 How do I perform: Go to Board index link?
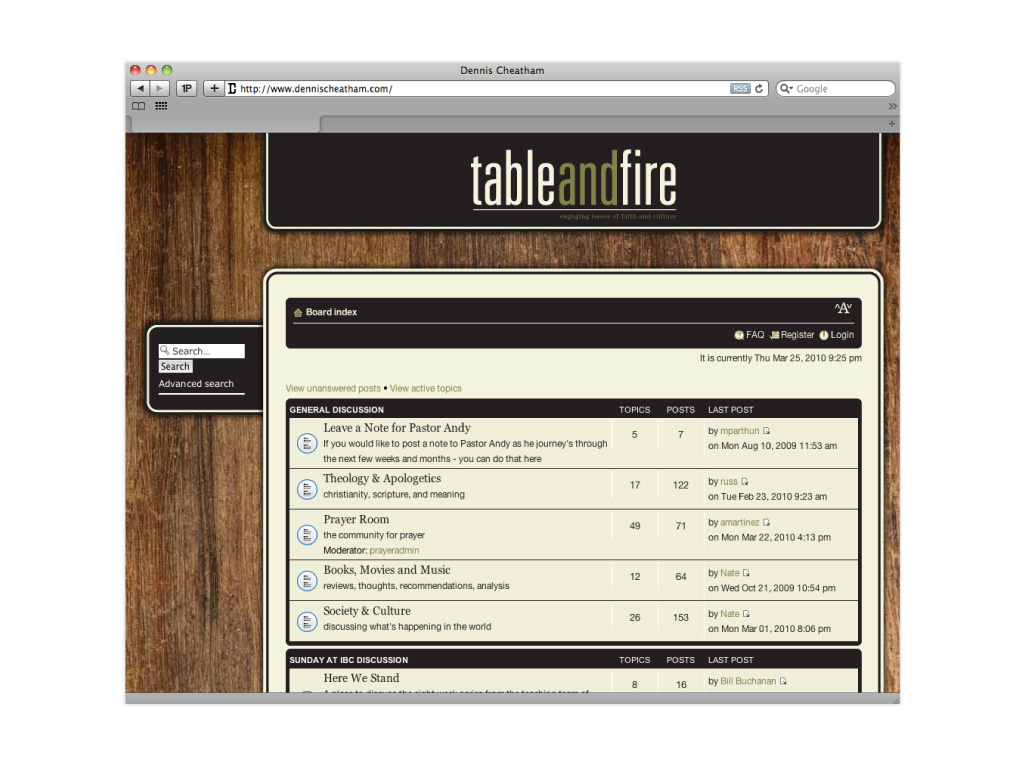(331, 312)
